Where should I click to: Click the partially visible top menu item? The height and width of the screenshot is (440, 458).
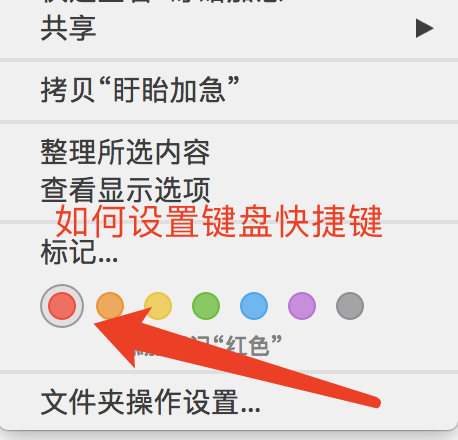(x=229, y=2)
